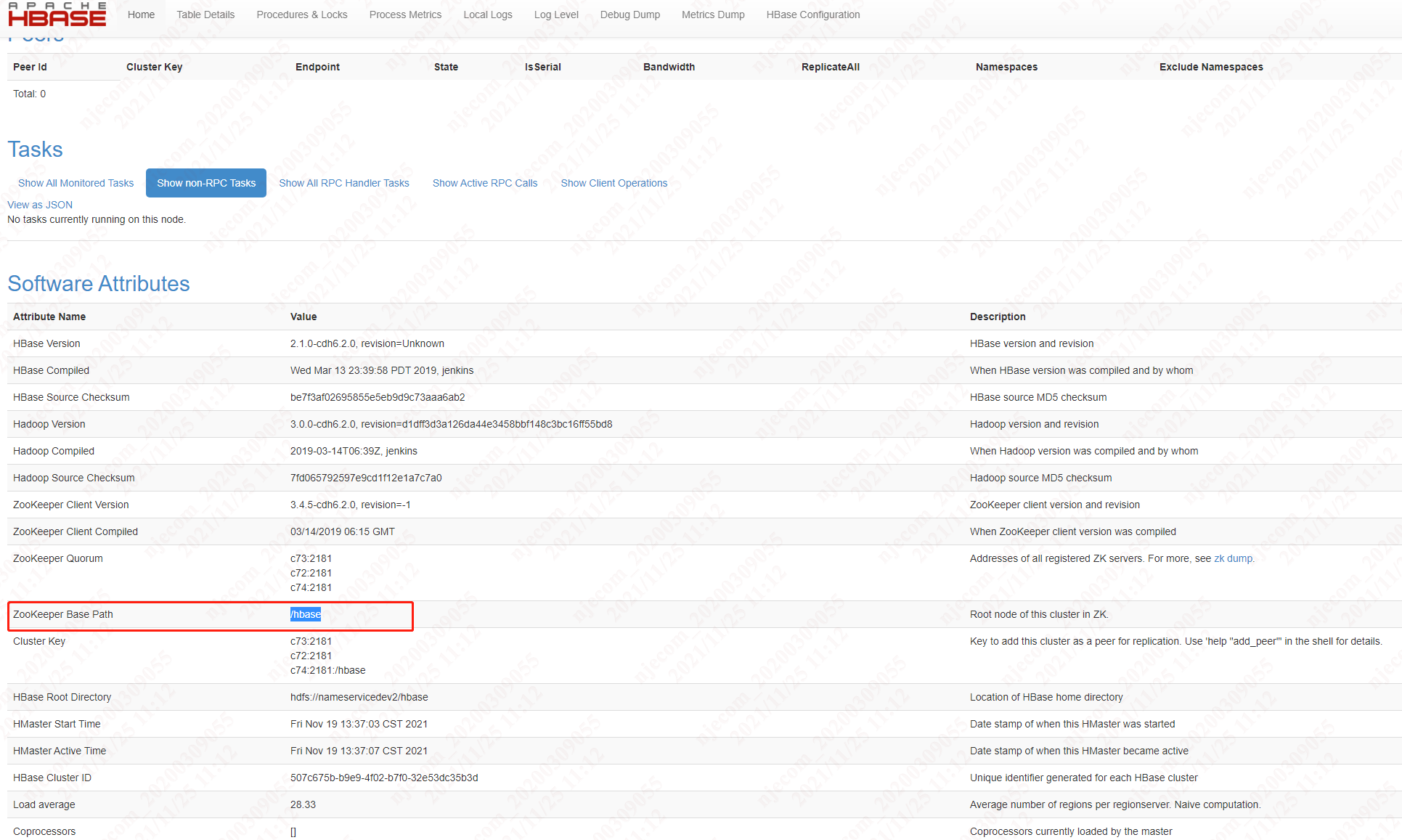
Task: Open Metrics Dump link
Action: coord(712,15)
